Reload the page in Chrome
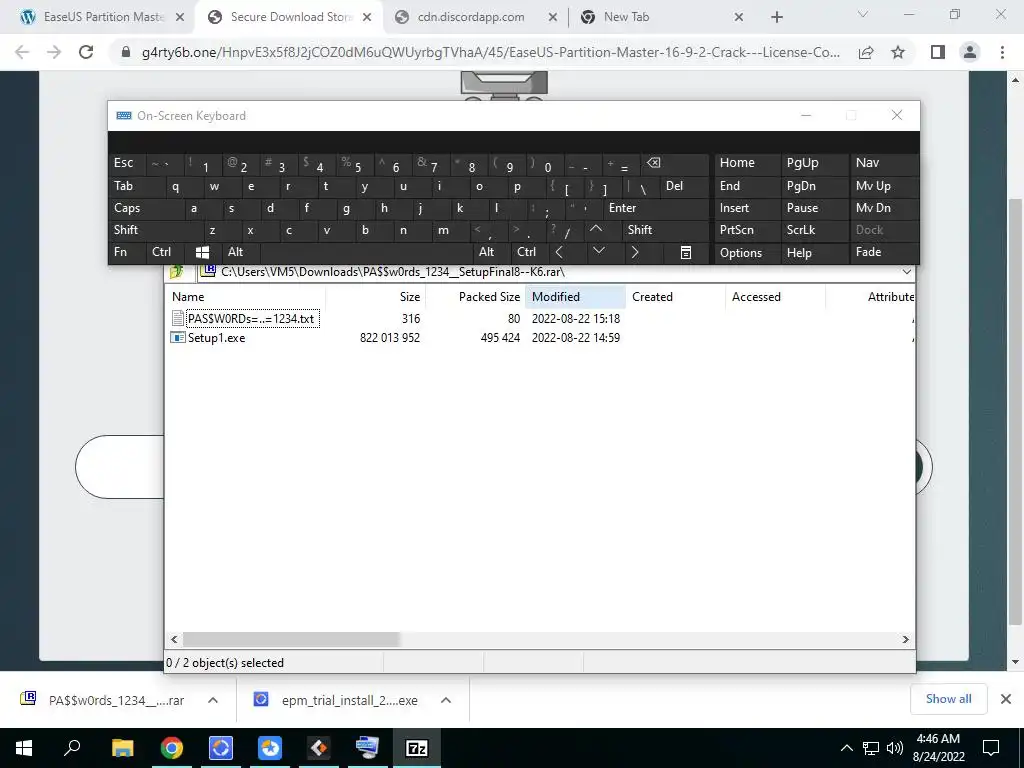 coord(86,52)
